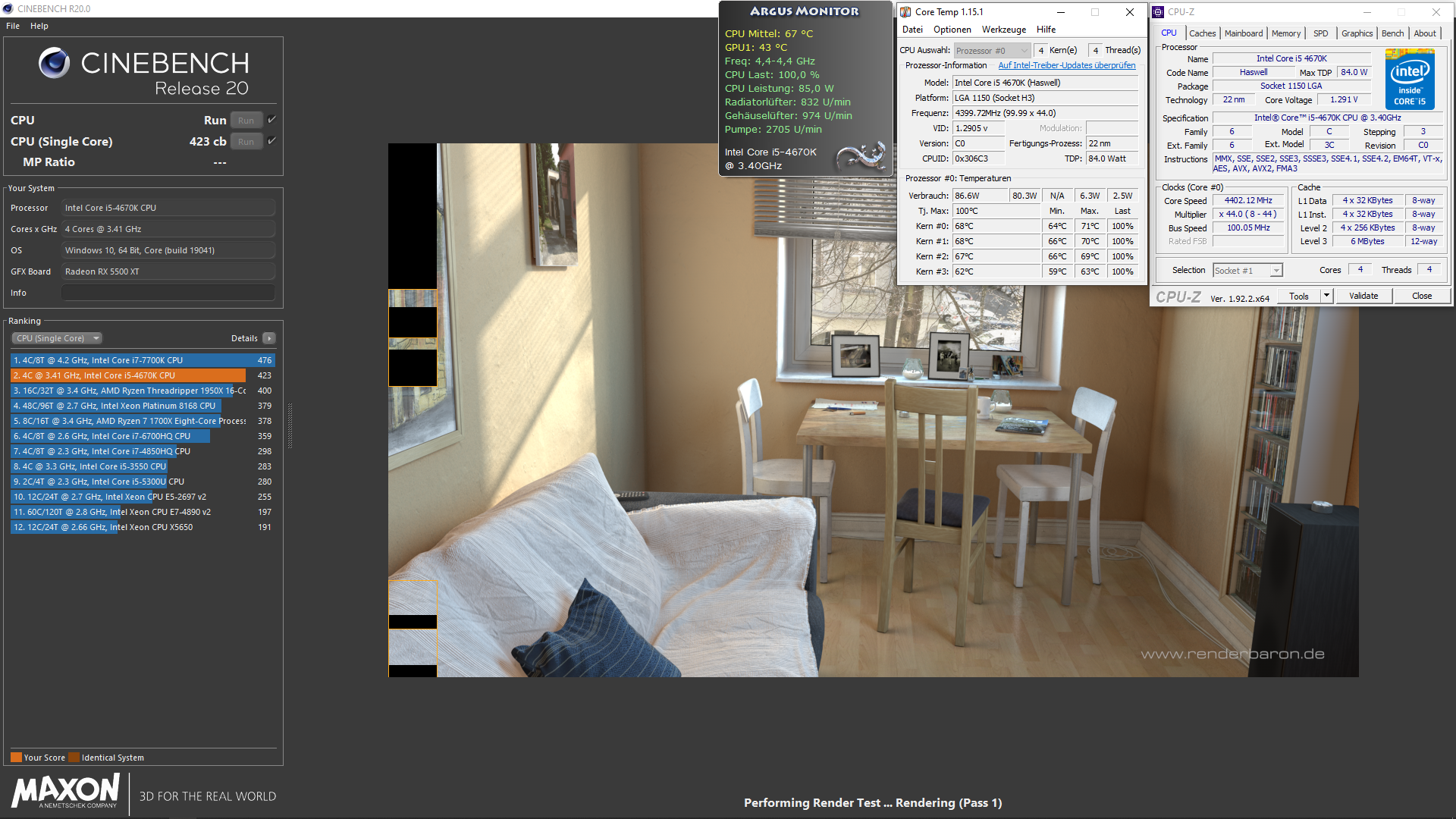Viewport: 1456px width, 819px height.
Task: Toggle the CPU test checkbox
Action: point(272,120)
